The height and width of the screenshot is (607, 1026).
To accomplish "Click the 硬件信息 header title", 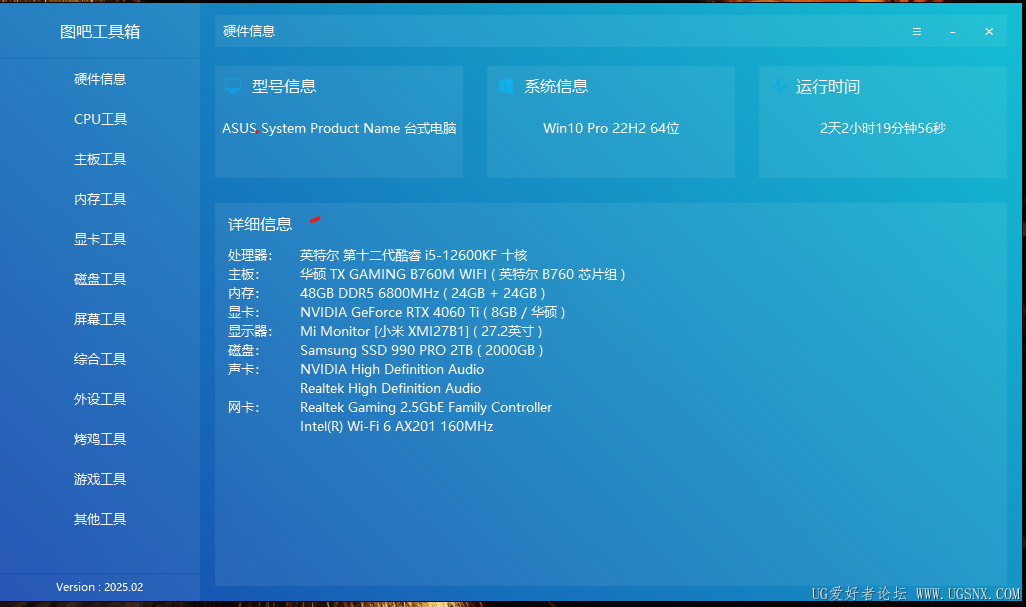I will (x=249, y=31).
